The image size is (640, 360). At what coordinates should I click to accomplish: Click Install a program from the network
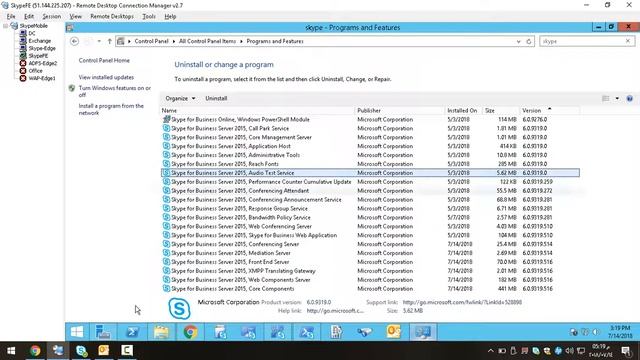[111, 109]
